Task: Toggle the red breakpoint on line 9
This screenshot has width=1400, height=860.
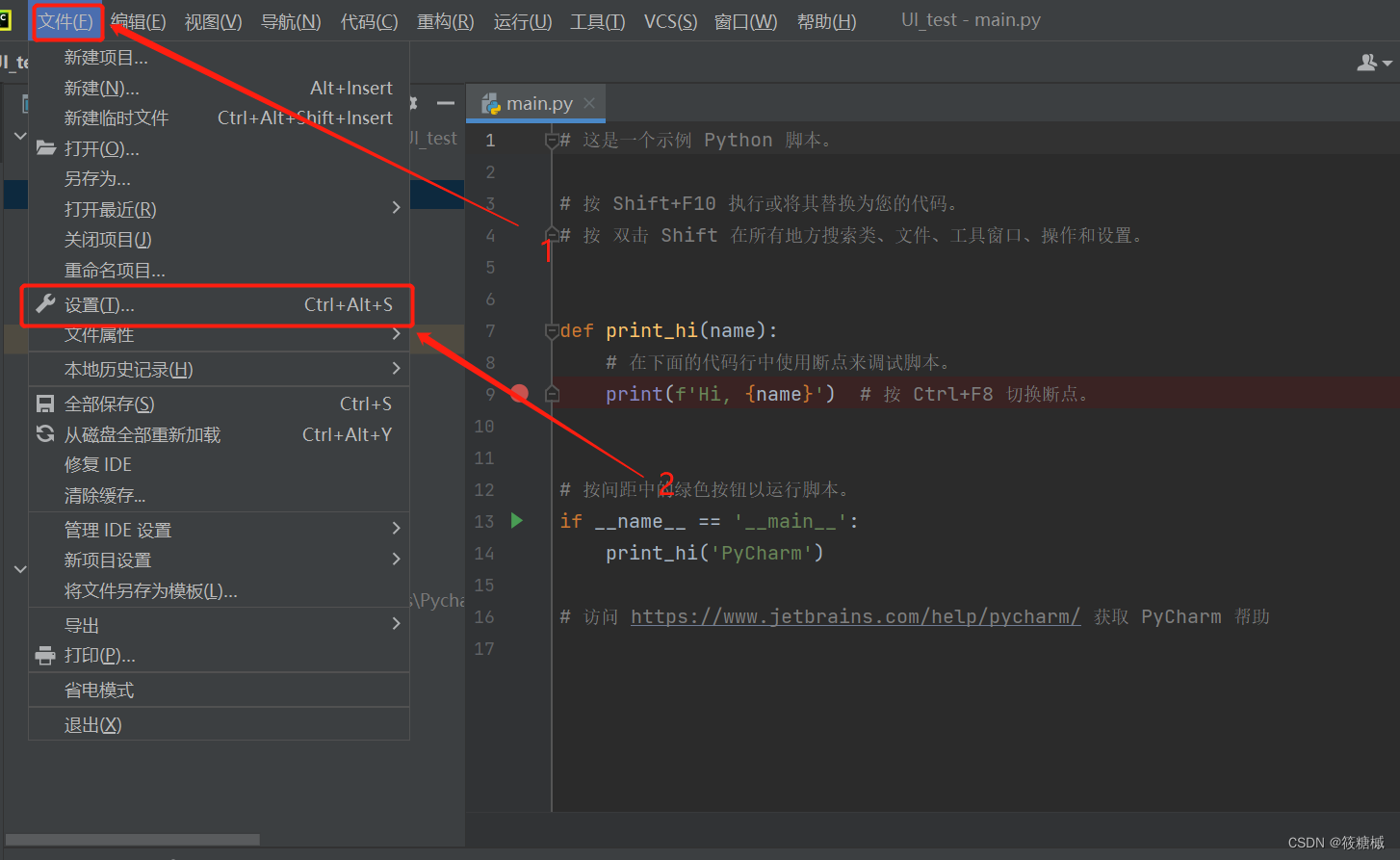Action: [x=519, y=393]
